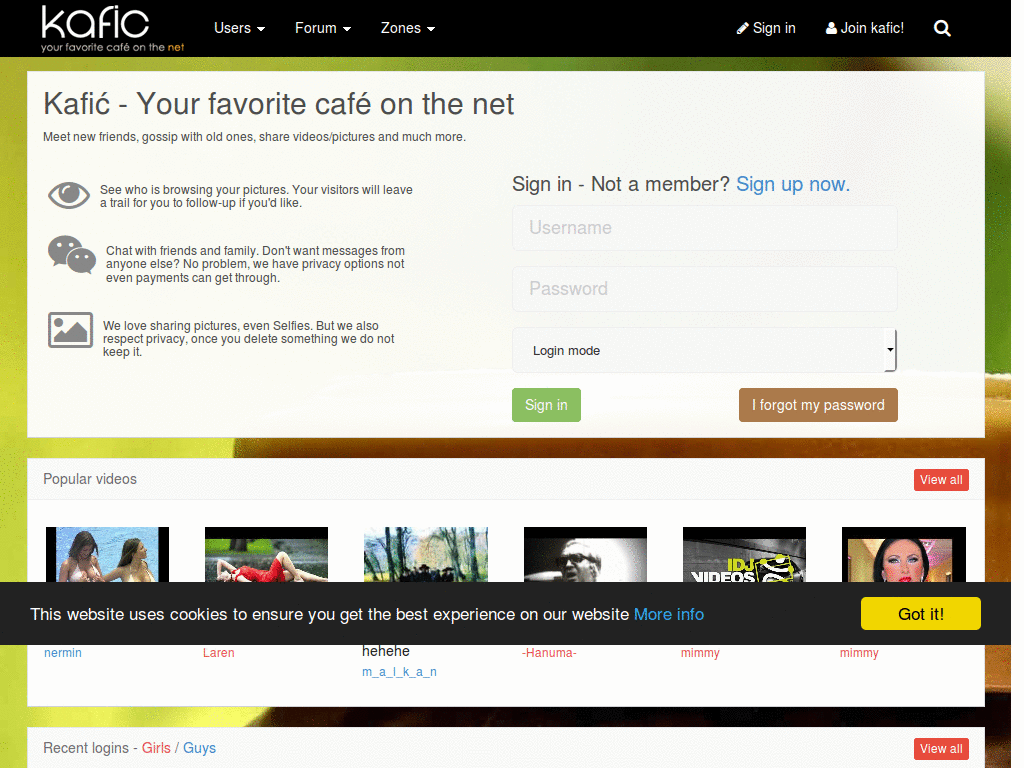The height and width of the screenshot is (768, 1024).
Task: Open the dark-haired woman video thumbnail
Action: (904, 554)
